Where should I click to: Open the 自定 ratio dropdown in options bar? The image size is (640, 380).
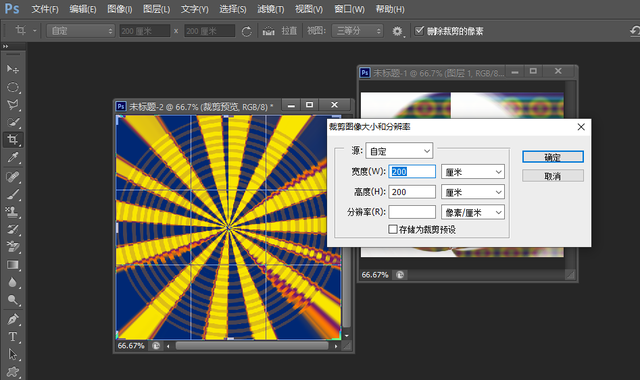pyautogui.click(x=80, y=31)
